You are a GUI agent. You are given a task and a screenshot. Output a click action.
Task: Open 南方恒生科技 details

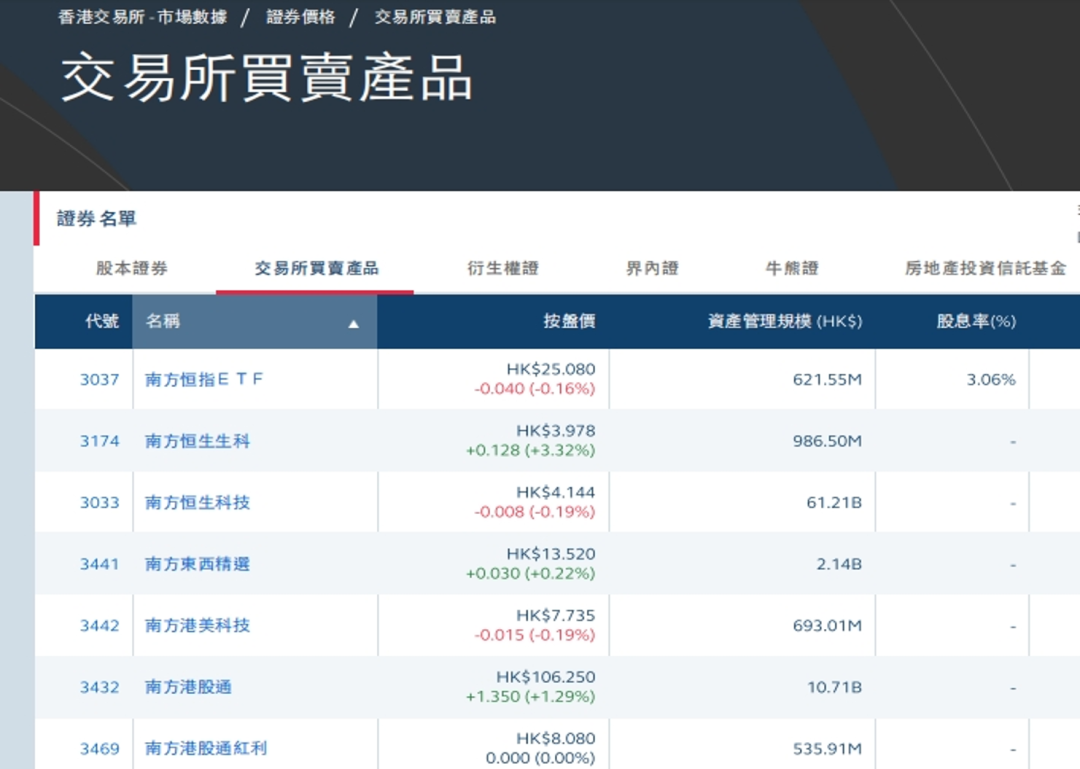coord(197,502)
